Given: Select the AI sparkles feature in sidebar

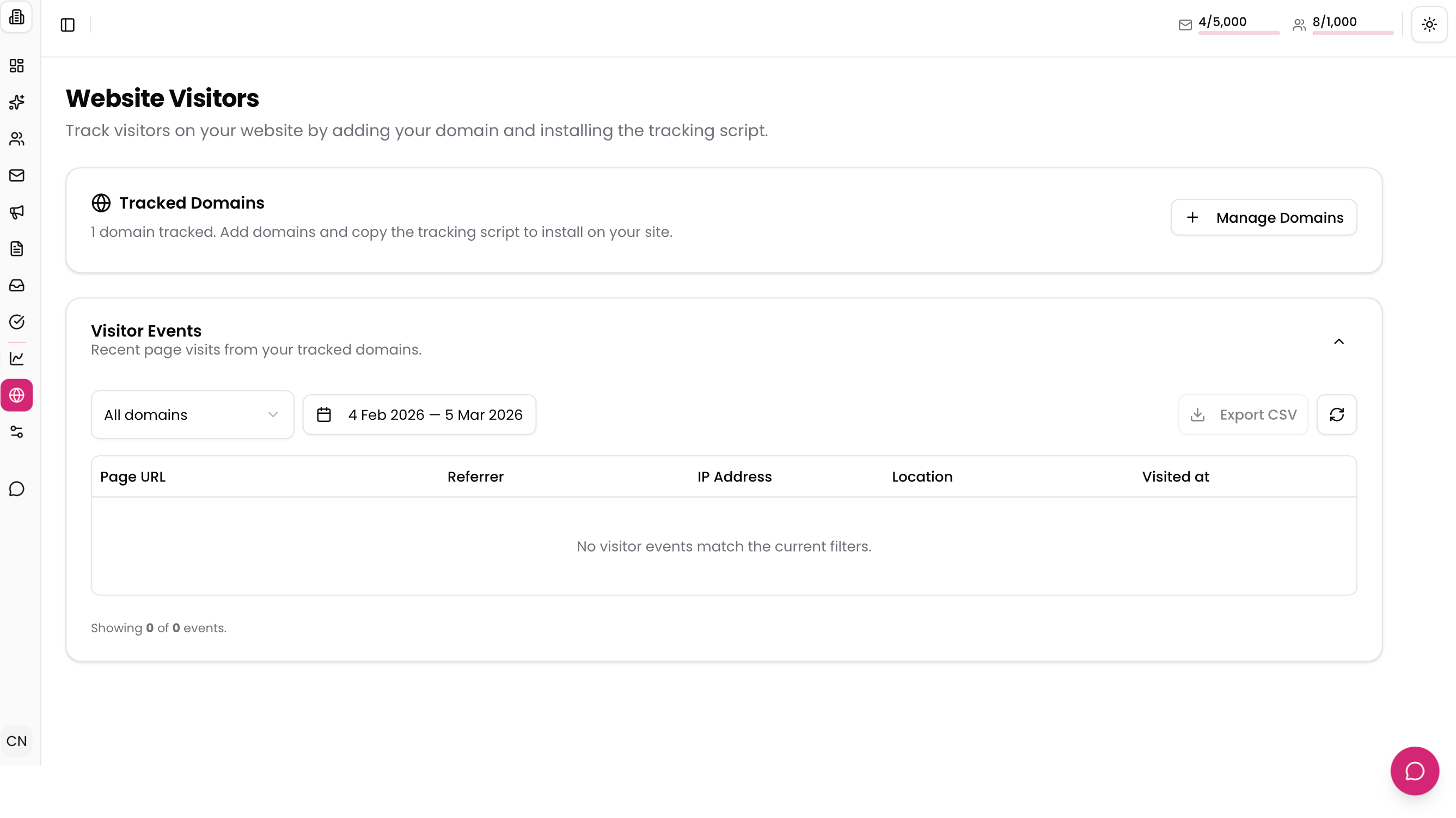Looking at the screenshot, I should [x=17, y=102].
